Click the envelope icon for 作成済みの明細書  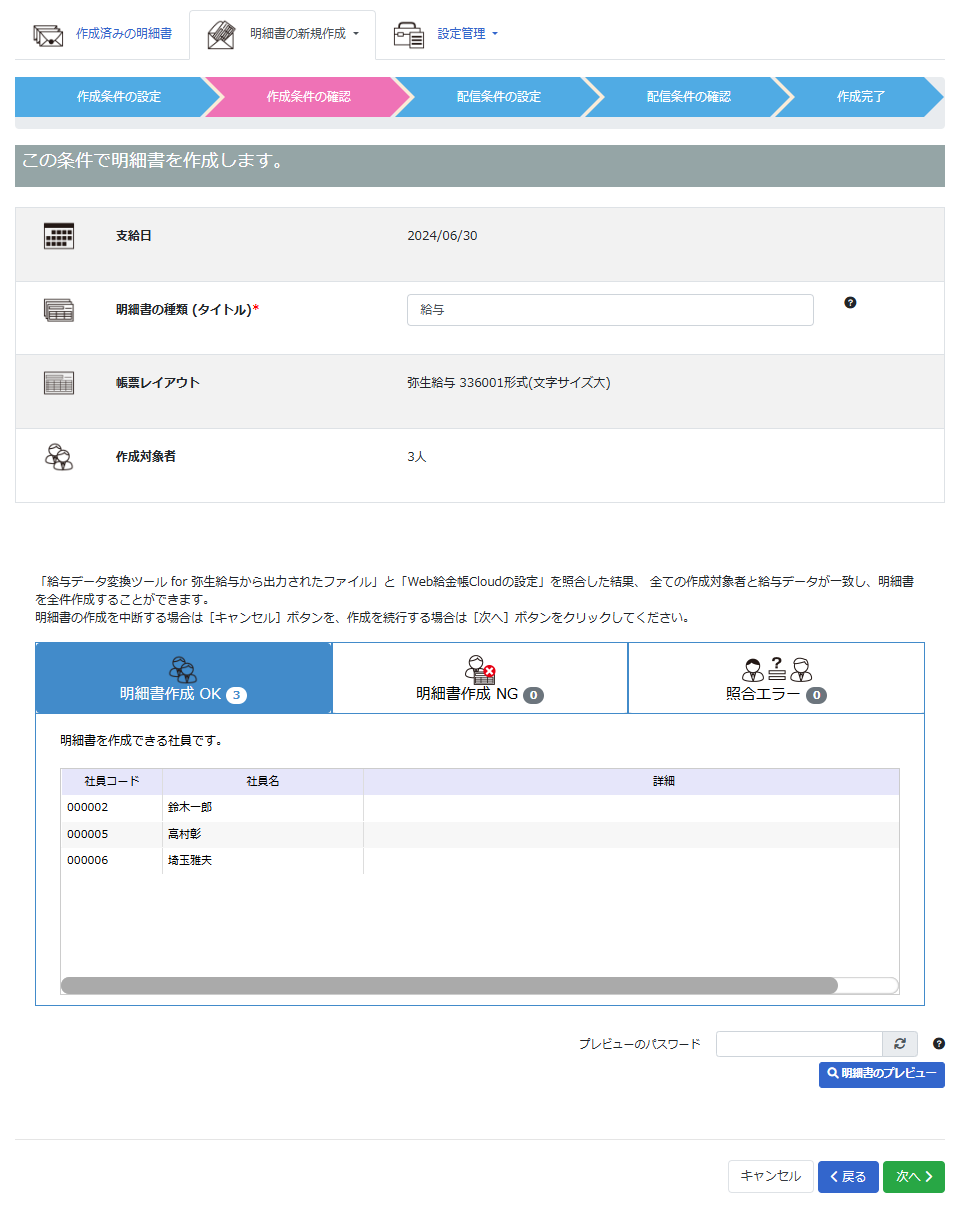pyautogui.click(x=48, y=34)
